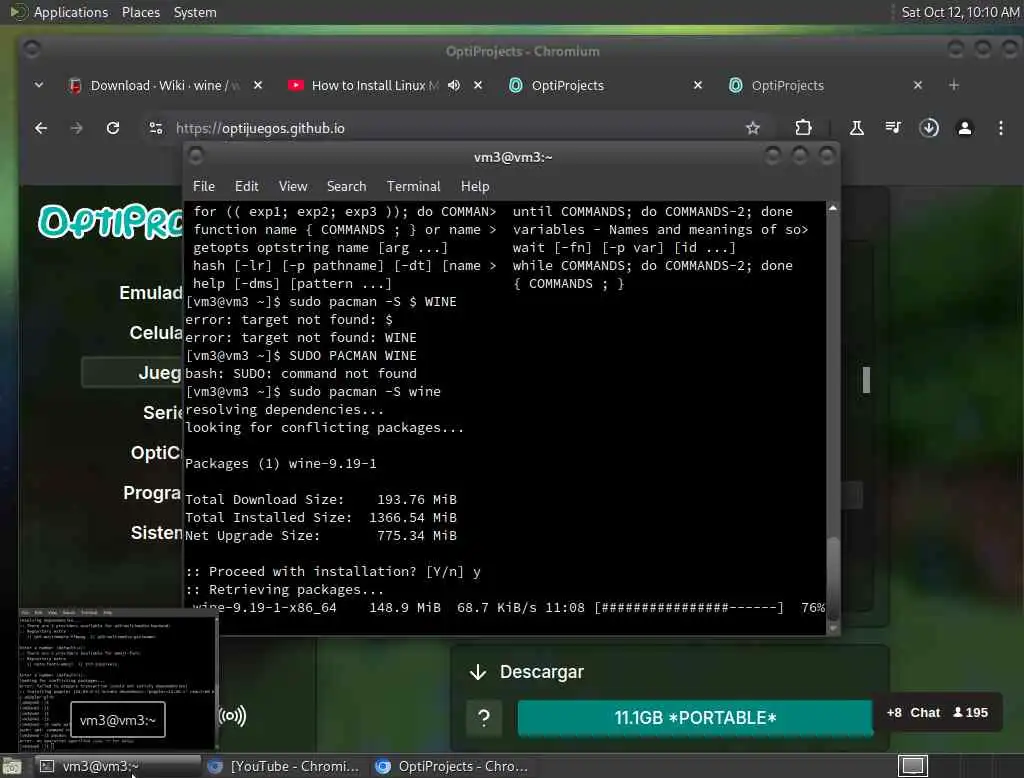1024x778 pixels.
Task: Open the Sisten sidebar link
Action: (x=157, y=532)
